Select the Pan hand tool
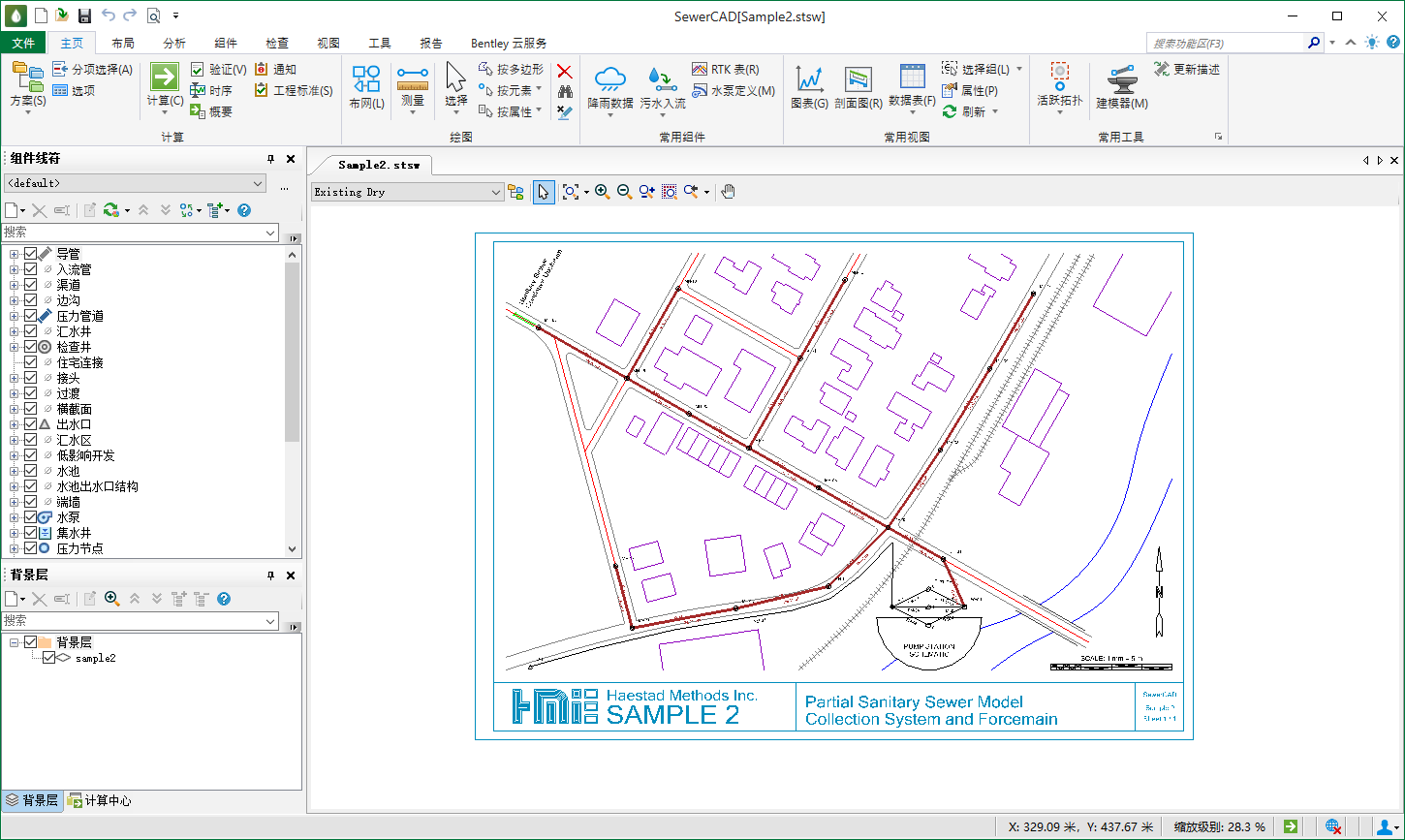 (729, 192)
